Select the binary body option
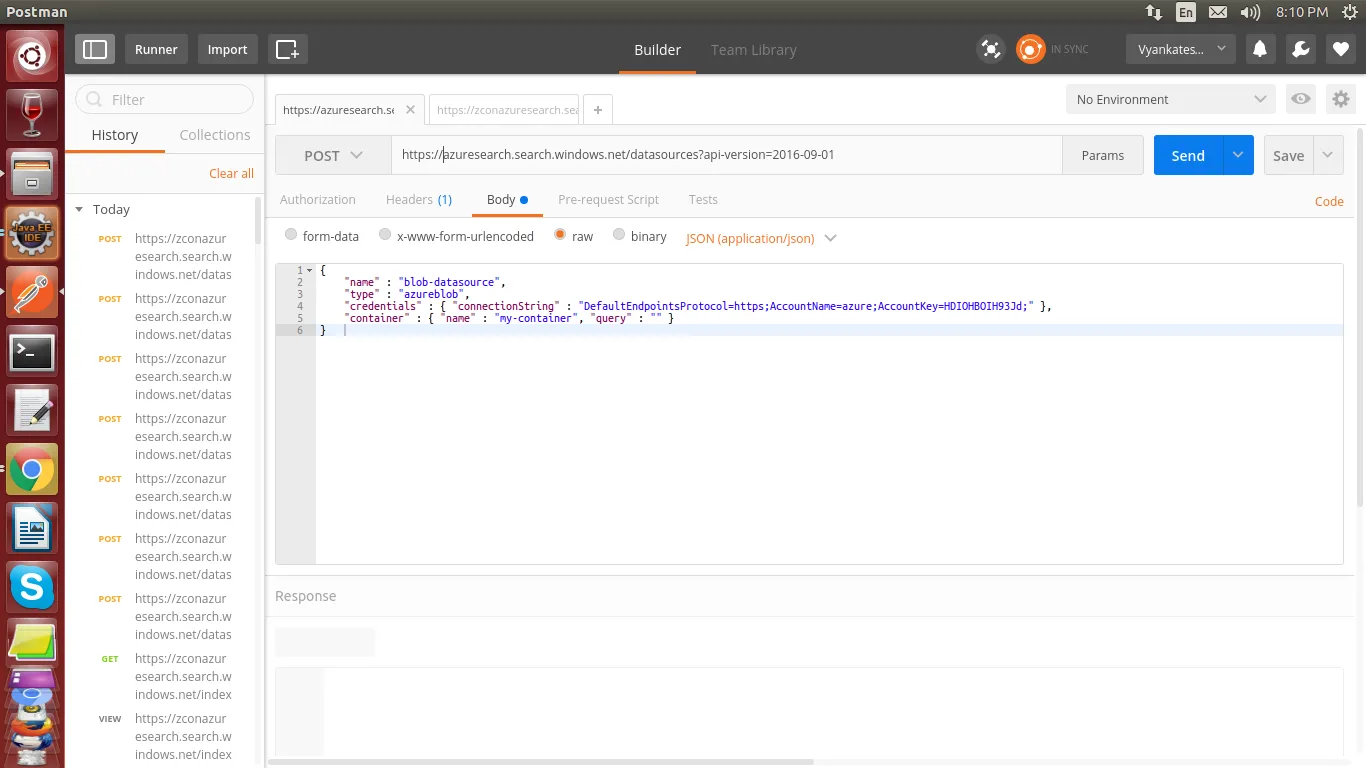 coord(619,235)
